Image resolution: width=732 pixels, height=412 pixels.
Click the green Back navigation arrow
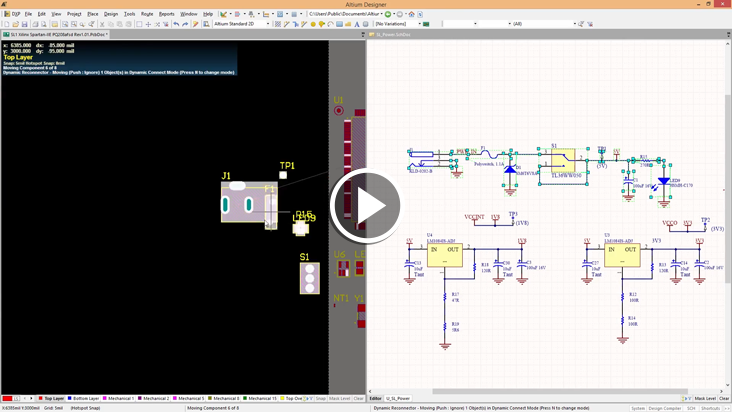(388, 14)
